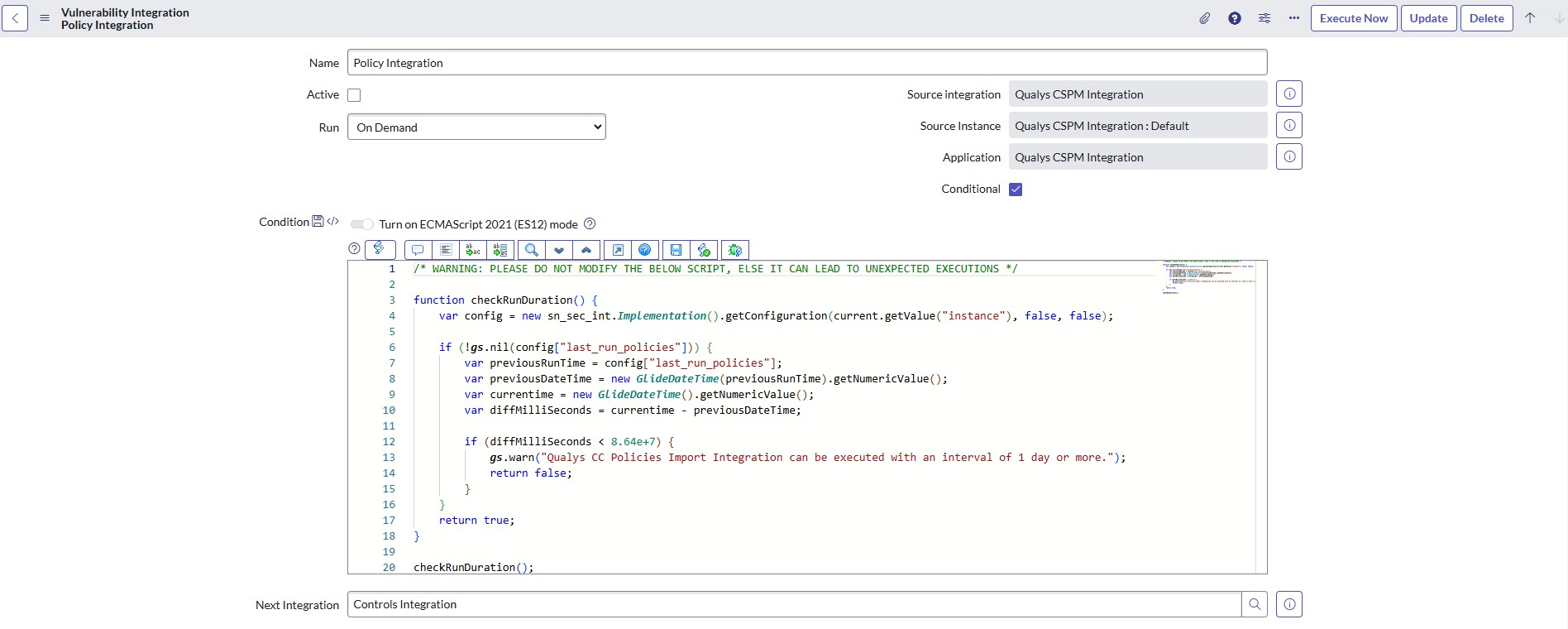1568x629 pixels.
Task: View Source integration record info
Action: click(1289, 94)
